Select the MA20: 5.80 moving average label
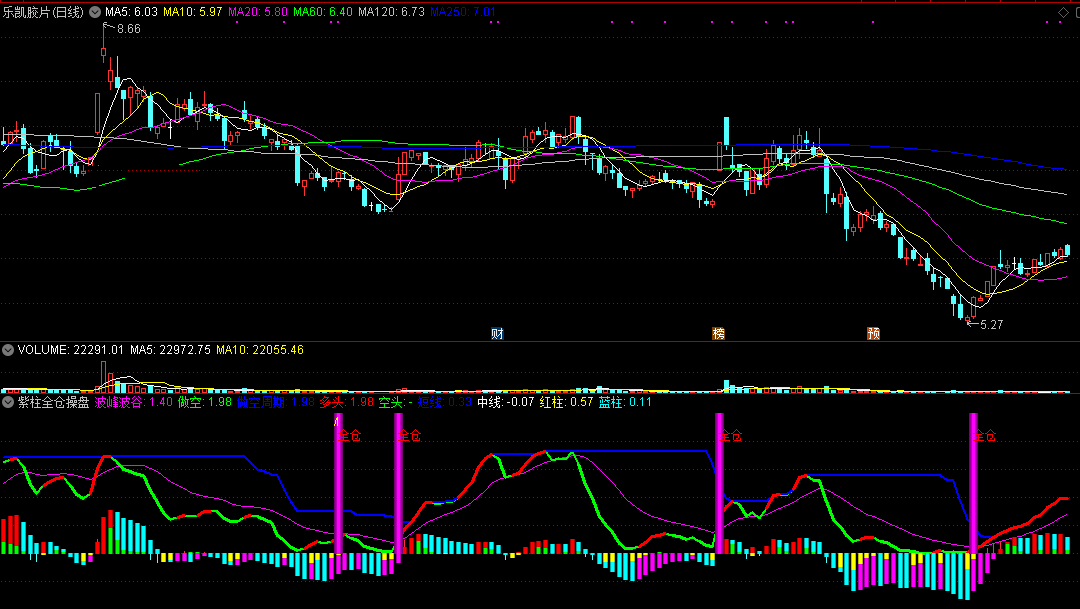Image resolution: width=1080 pixels, height=609 pixels. (x=258, y=12)
